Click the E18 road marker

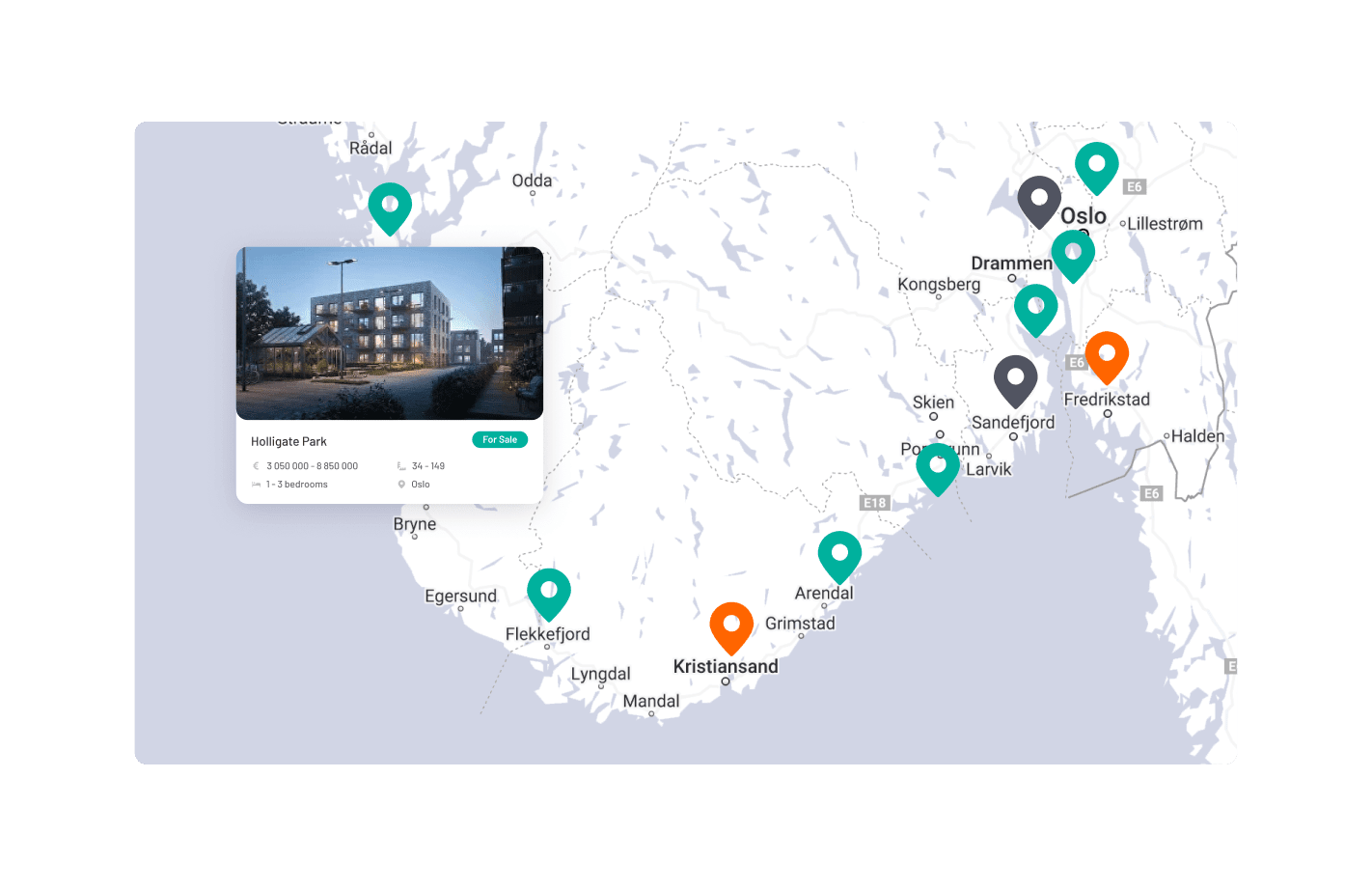pyautogui.click(x=874, y=503)
